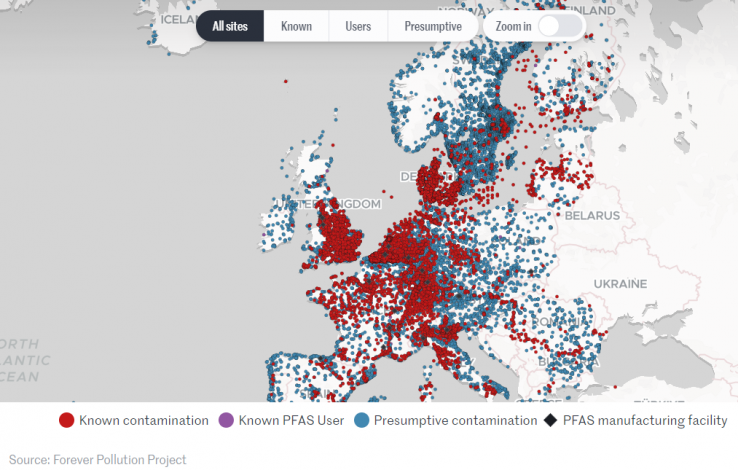Click the red Known contamination legend dot

(67, 421)
